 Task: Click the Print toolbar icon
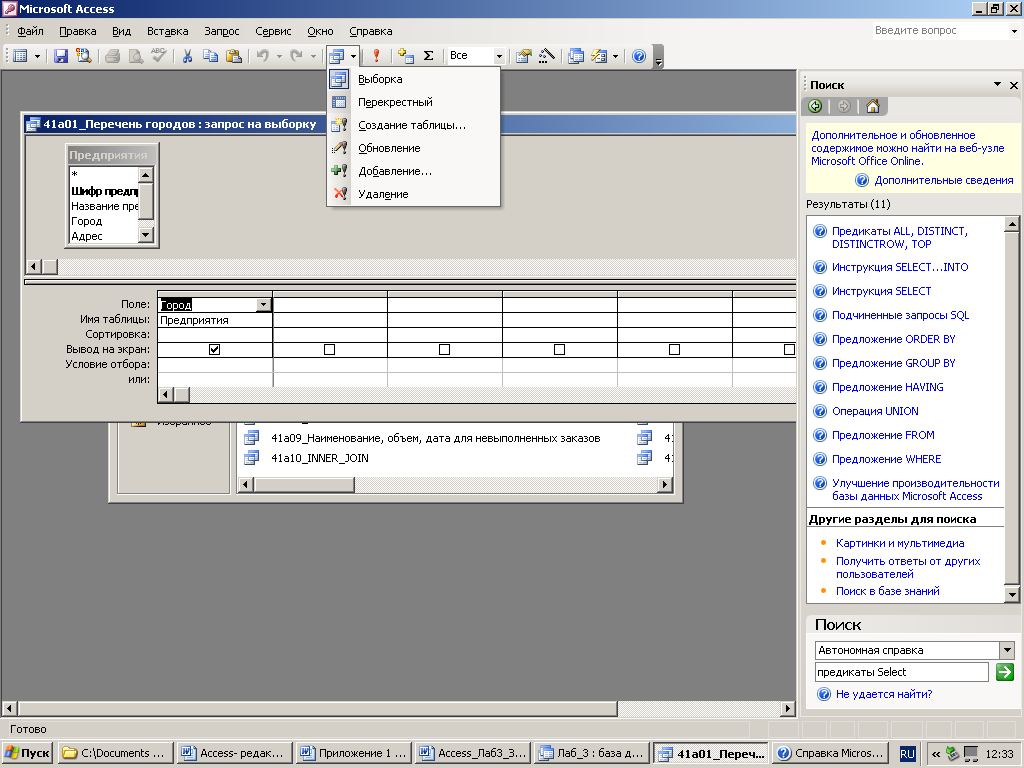(112, 56)
